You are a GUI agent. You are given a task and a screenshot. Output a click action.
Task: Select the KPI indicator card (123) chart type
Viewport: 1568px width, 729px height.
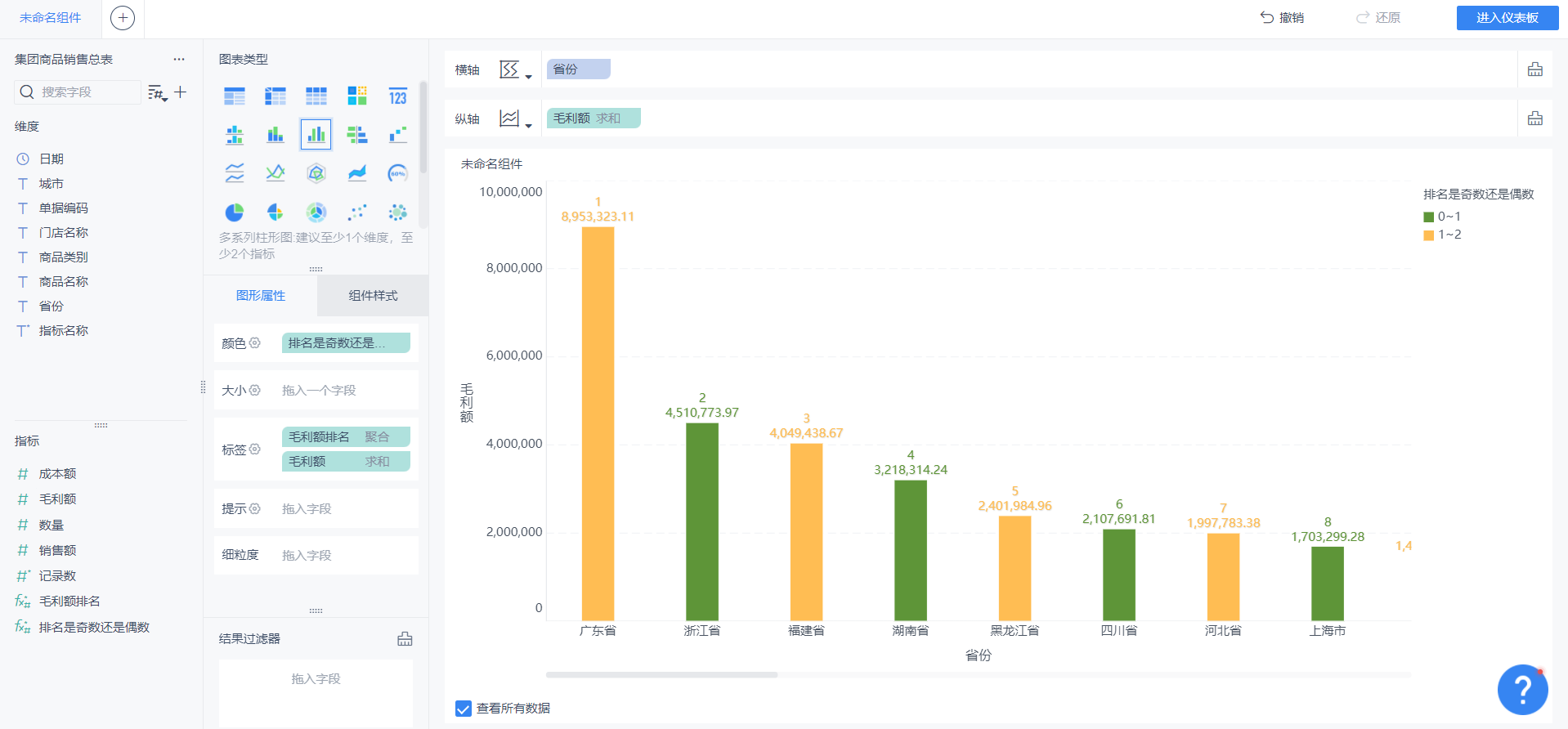click(398, 96)
